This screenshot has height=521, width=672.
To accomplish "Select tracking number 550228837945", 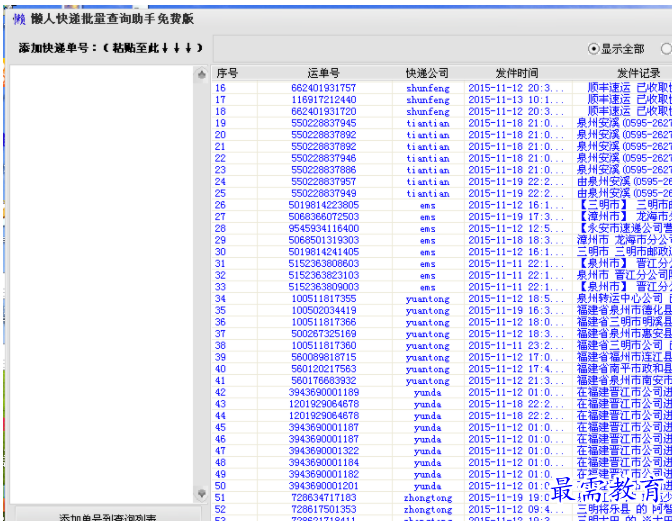I will coord(324,123).
